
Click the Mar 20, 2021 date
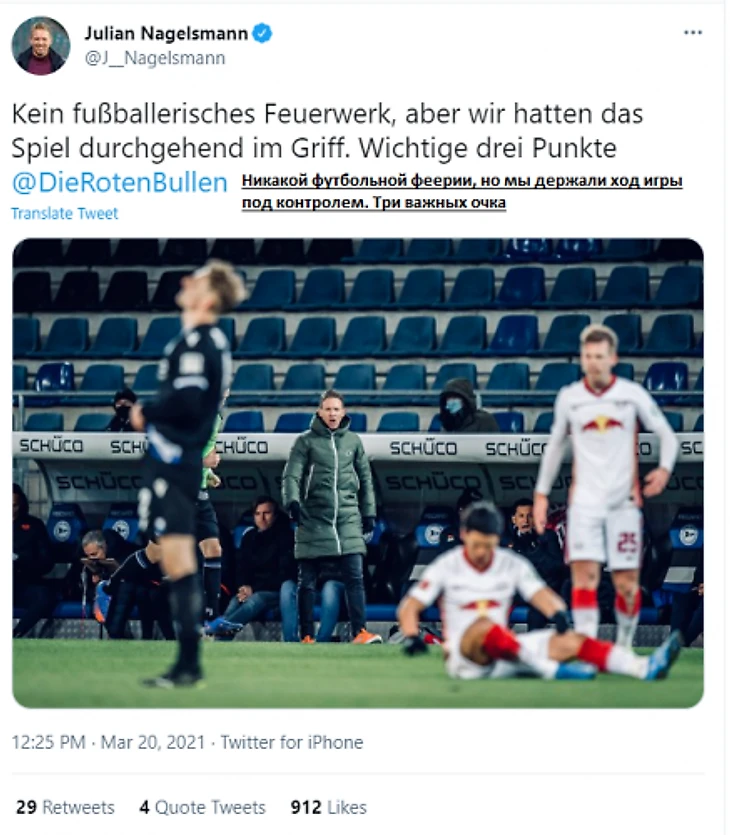click(x=153, y=742)
